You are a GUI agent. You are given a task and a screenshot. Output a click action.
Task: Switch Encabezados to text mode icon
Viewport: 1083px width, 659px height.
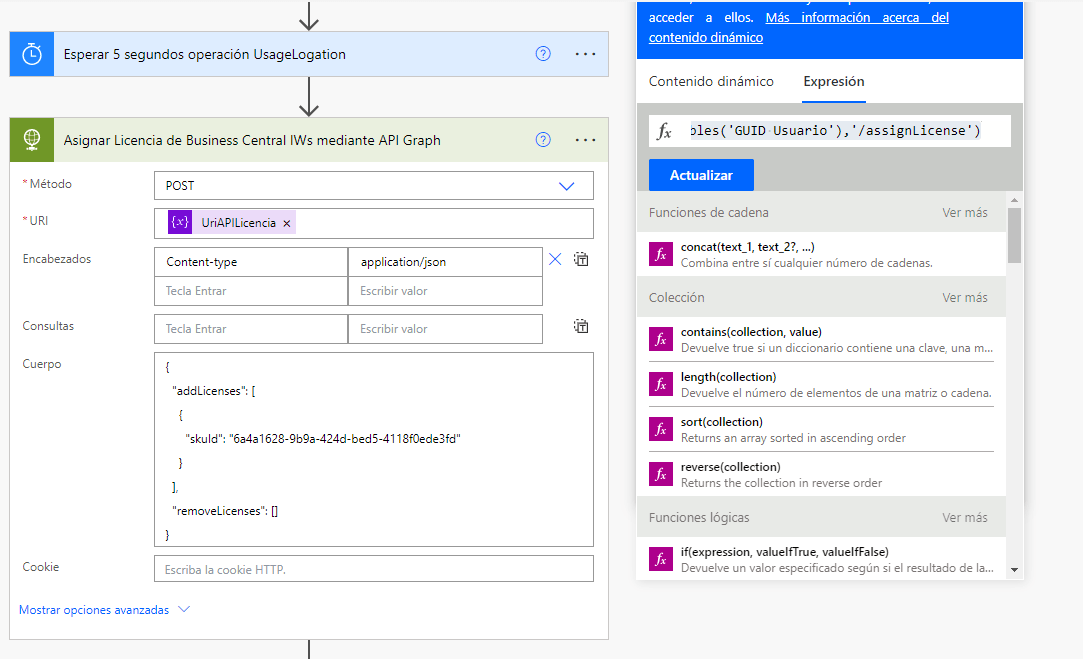[x=581, y=260]
